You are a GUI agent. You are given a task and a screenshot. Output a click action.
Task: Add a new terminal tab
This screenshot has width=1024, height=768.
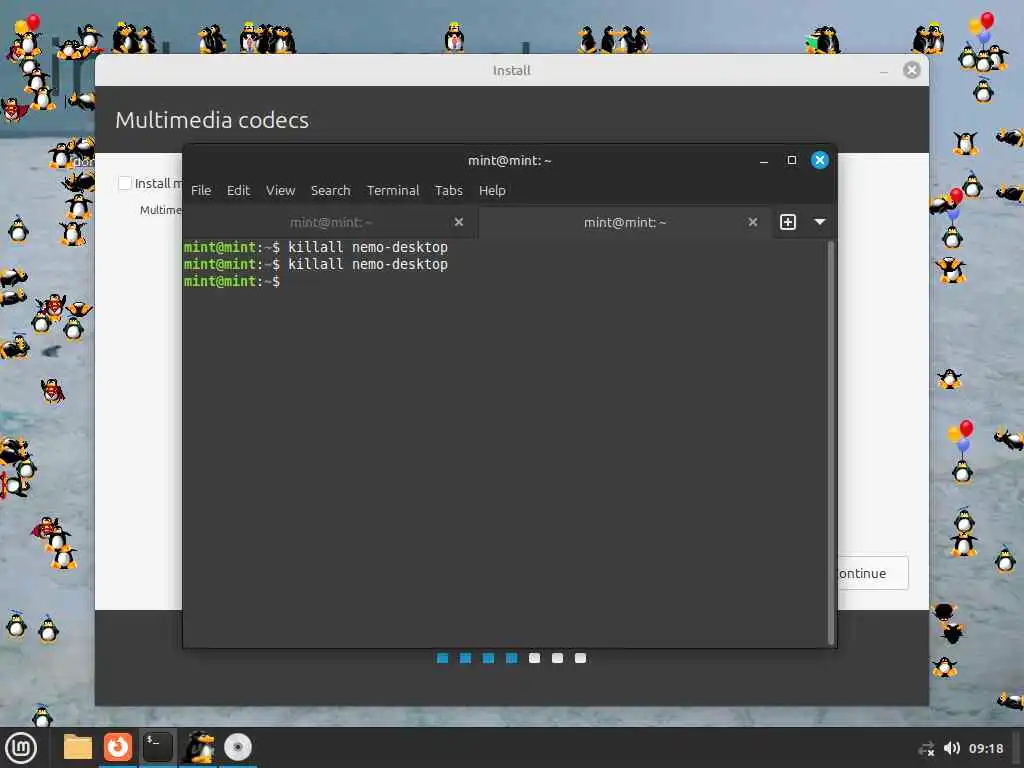pos(788,222)
